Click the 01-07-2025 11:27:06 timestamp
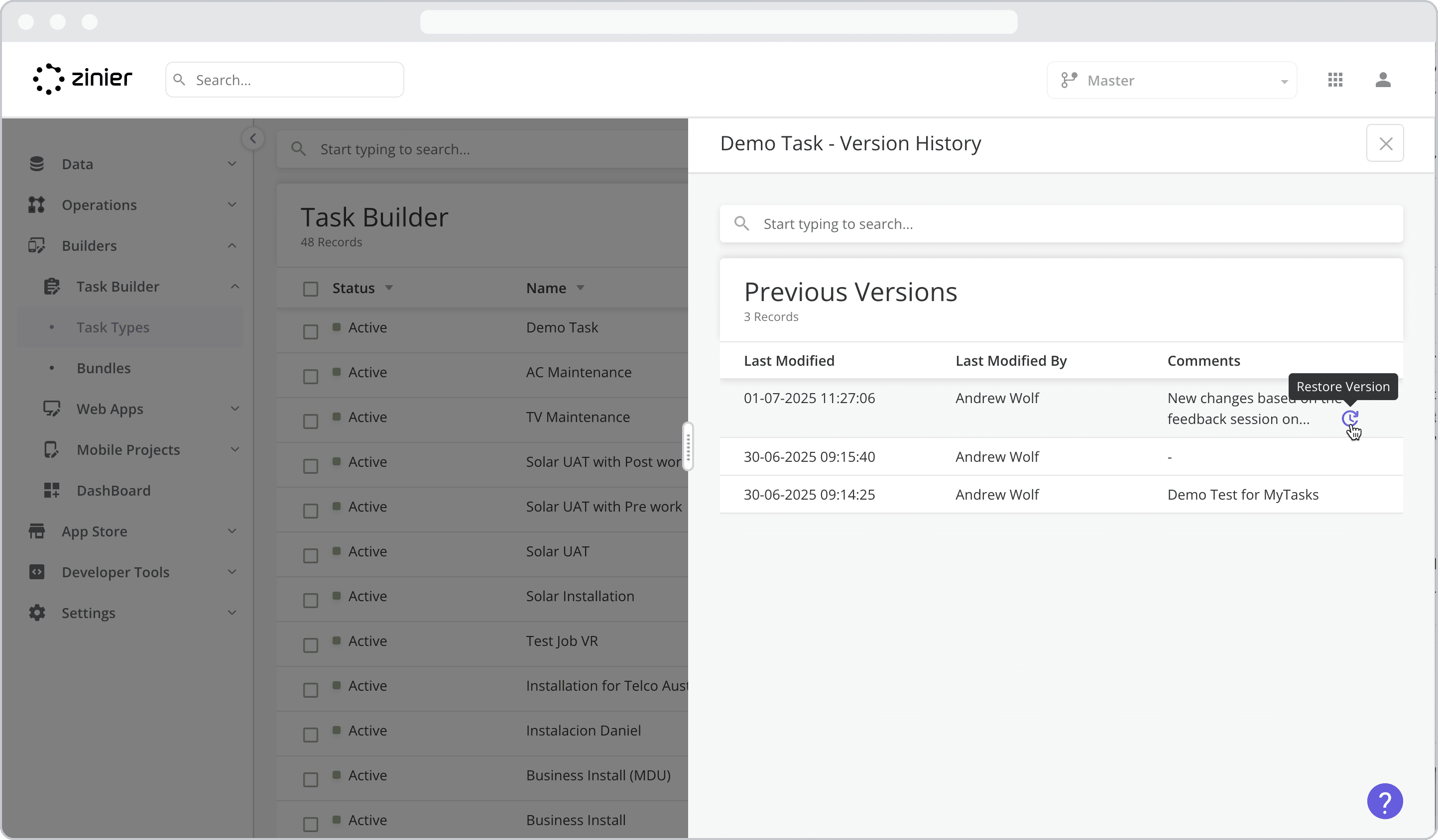The width and height of the screenshot is (1438, 840). [809, 398]
